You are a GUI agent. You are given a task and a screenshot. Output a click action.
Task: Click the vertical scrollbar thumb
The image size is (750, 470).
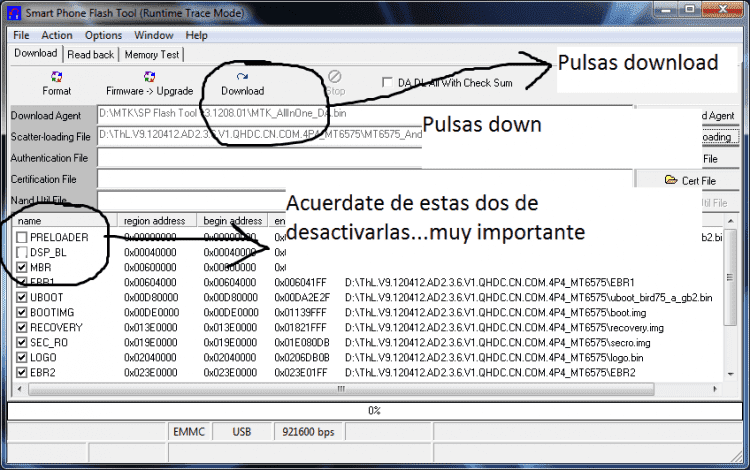(x=730, y=277)
